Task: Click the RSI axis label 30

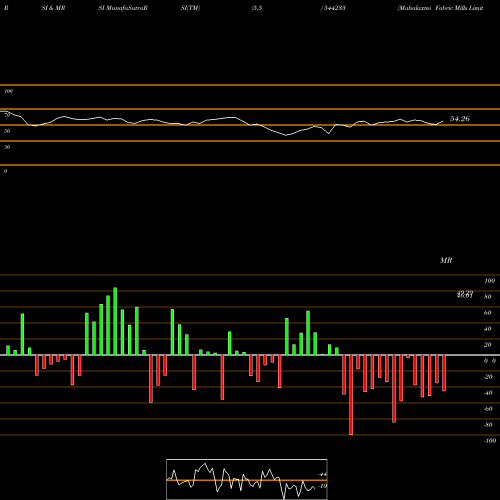Action: coord(7,147)
